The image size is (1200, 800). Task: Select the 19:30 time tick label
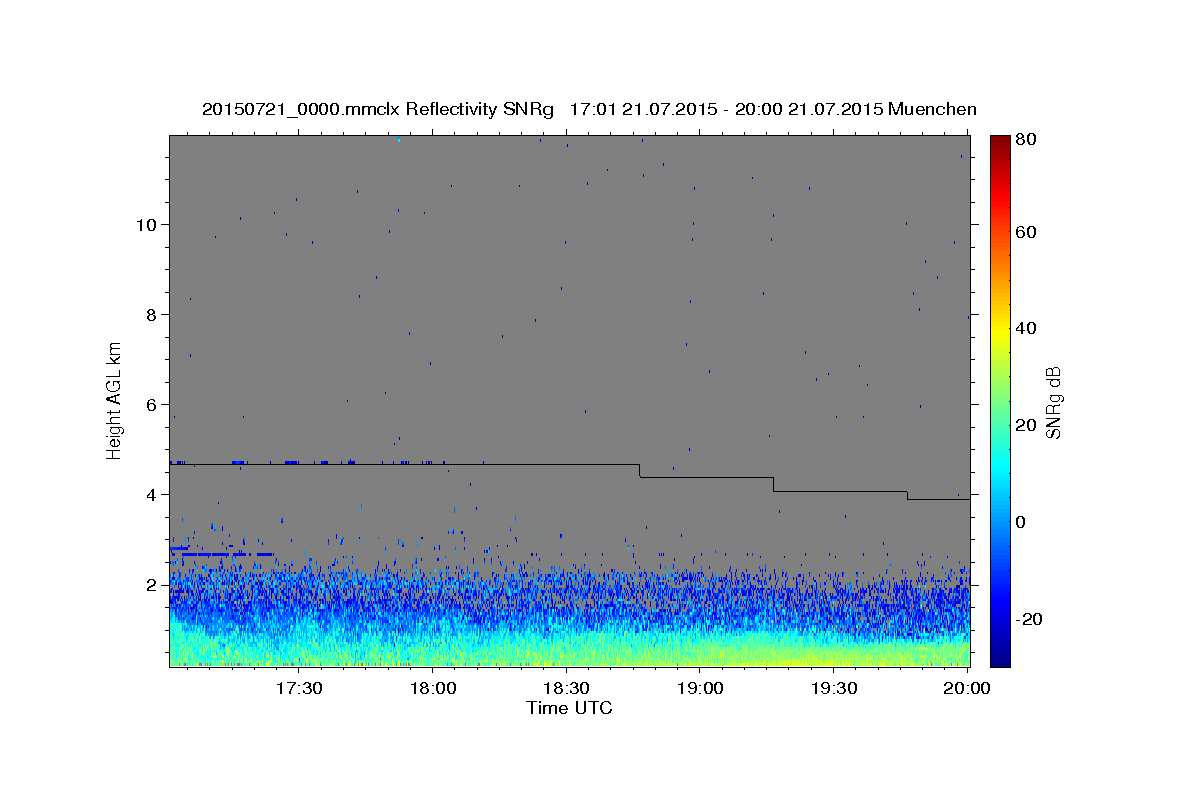point(833,689)
